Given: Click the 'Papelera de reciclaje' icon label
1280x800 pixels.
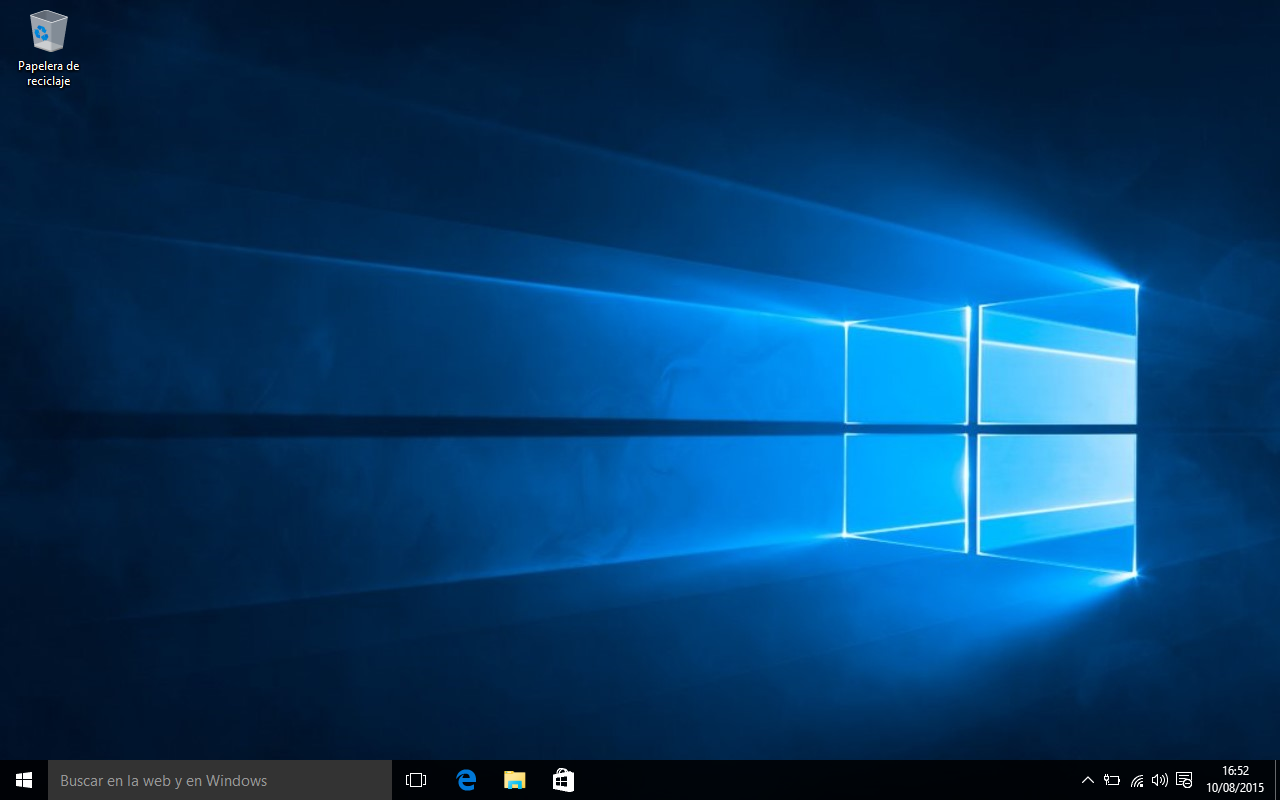Looking at the screenshot, I should [48, 73].
